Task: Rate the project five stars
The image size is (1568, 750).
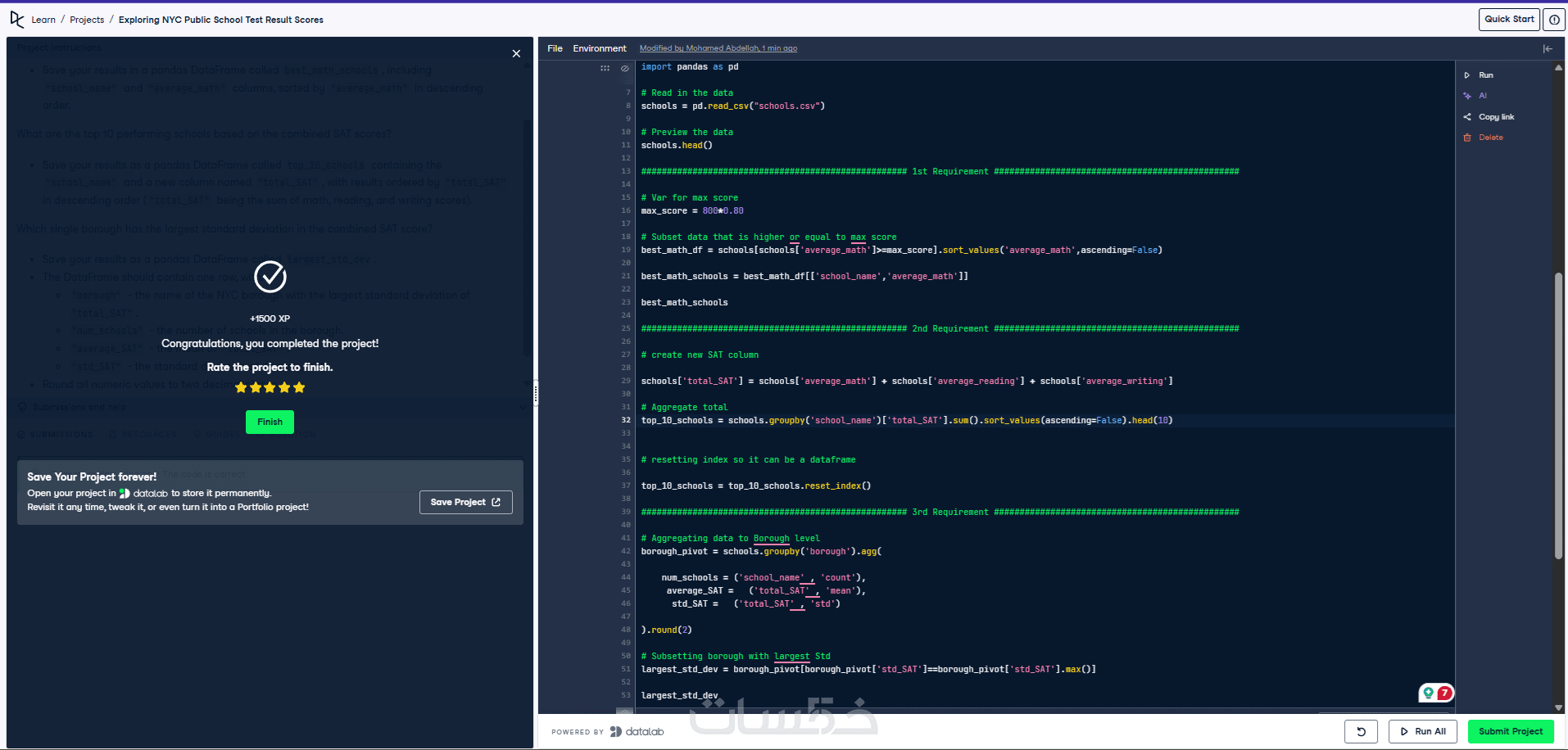Action: 299,387
